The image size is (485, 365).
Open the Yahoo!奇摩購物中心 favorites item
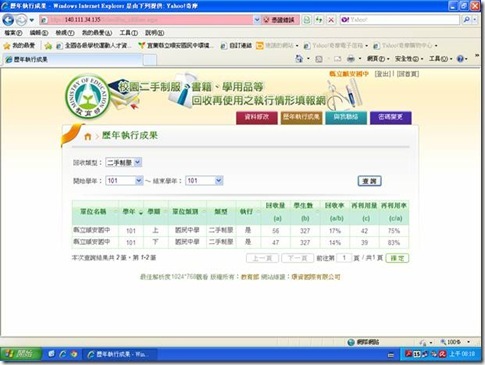pyautogui.click(x=405, y=46)
